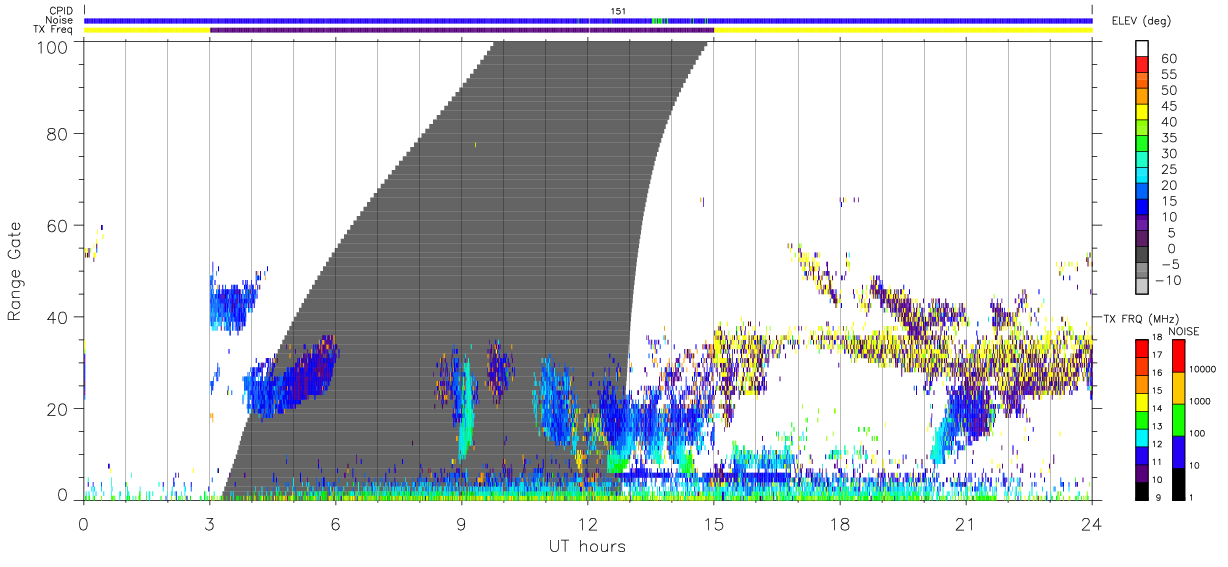The height and width of the screenshot is (567, 1228).
Task: Click the '24' tick on the UT hours axis
Action: pyautogui.click(x=1092, y=523)
